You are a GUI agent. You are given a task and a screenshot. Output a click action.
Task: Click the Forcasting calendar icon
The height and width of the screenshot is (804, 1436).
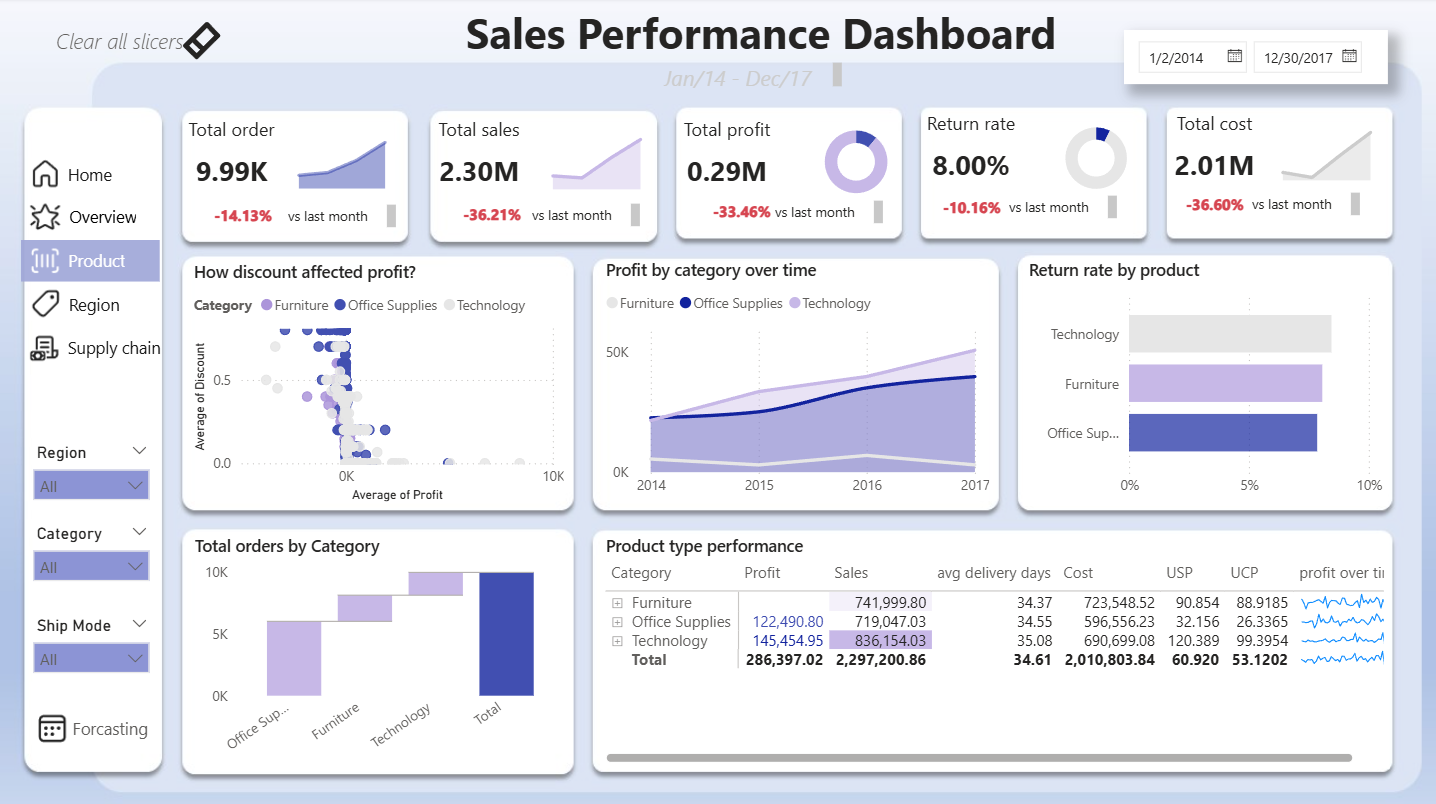52,729
